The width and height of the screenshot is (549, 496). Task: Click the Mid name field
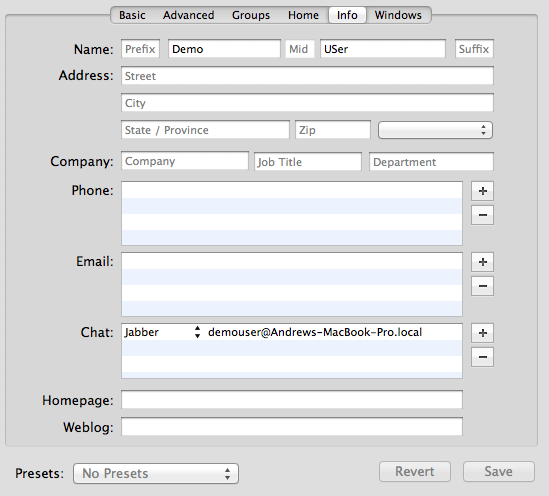coord(299,49)
